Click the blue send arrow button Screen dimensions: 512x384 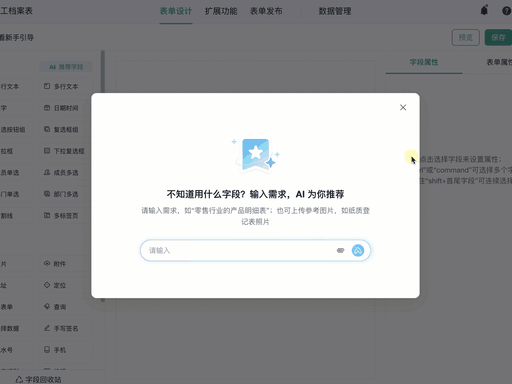[x=358, y=250]
